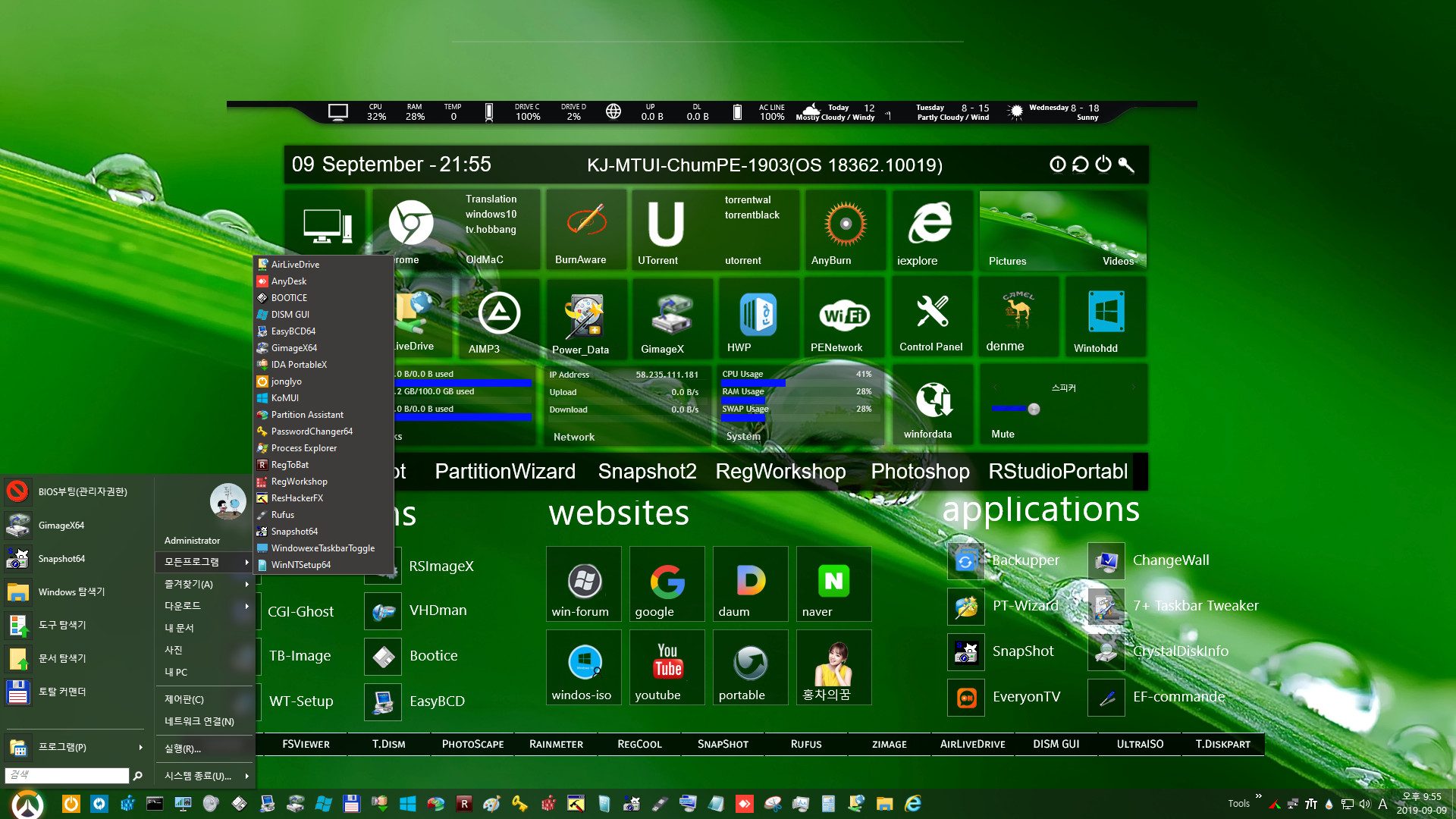Open RegWorkshop from ticker bar

pos(780,472)
